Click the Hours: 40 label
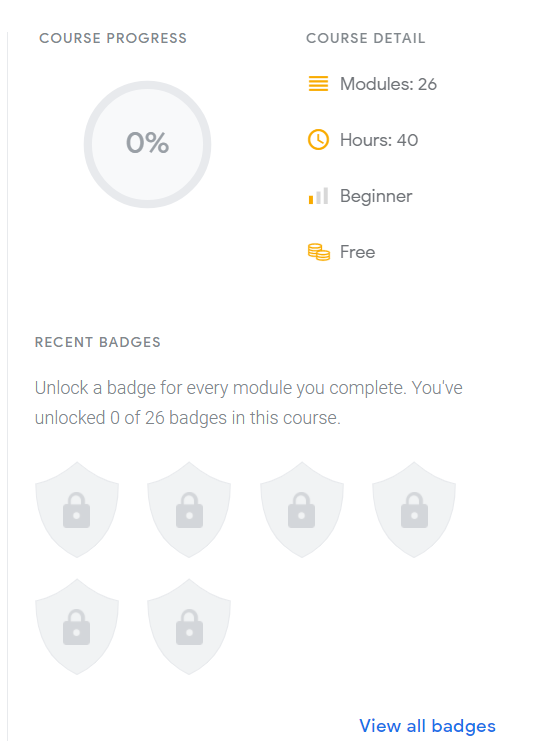Viewport: 545px width, 743px height. coord(379,140)
